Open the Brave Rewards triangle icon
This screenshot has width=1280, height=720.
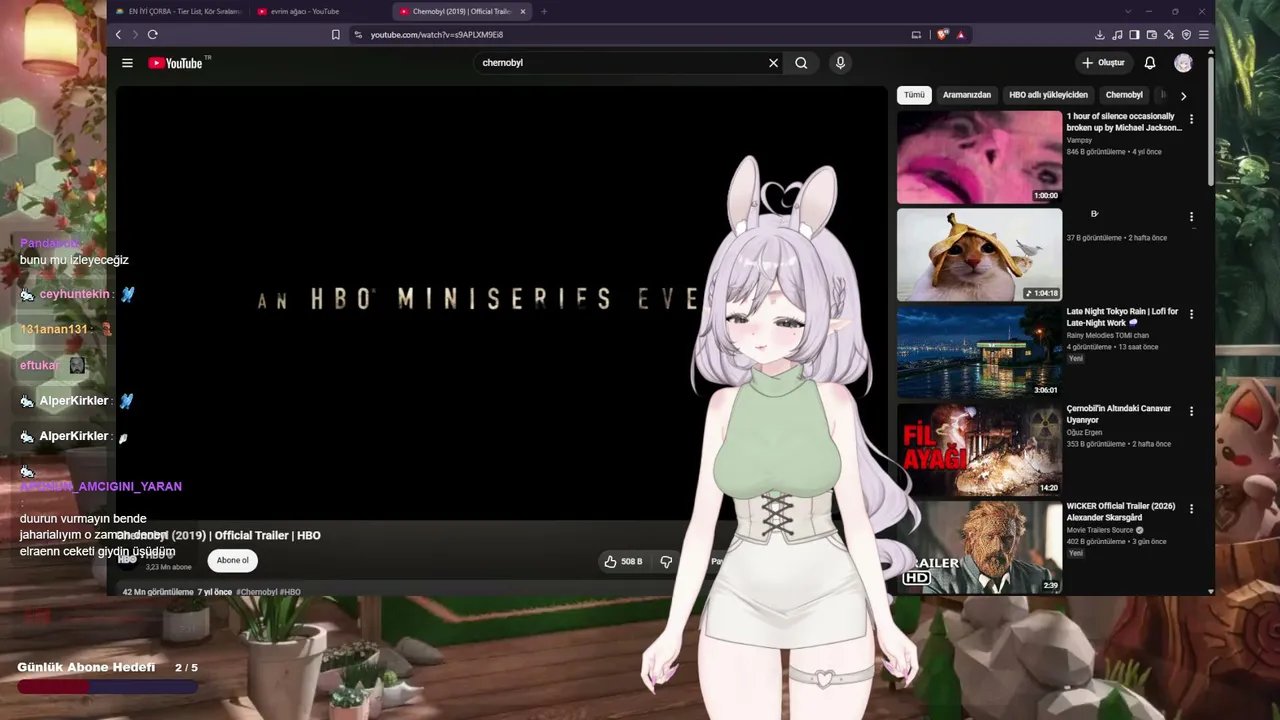(960, 35)
